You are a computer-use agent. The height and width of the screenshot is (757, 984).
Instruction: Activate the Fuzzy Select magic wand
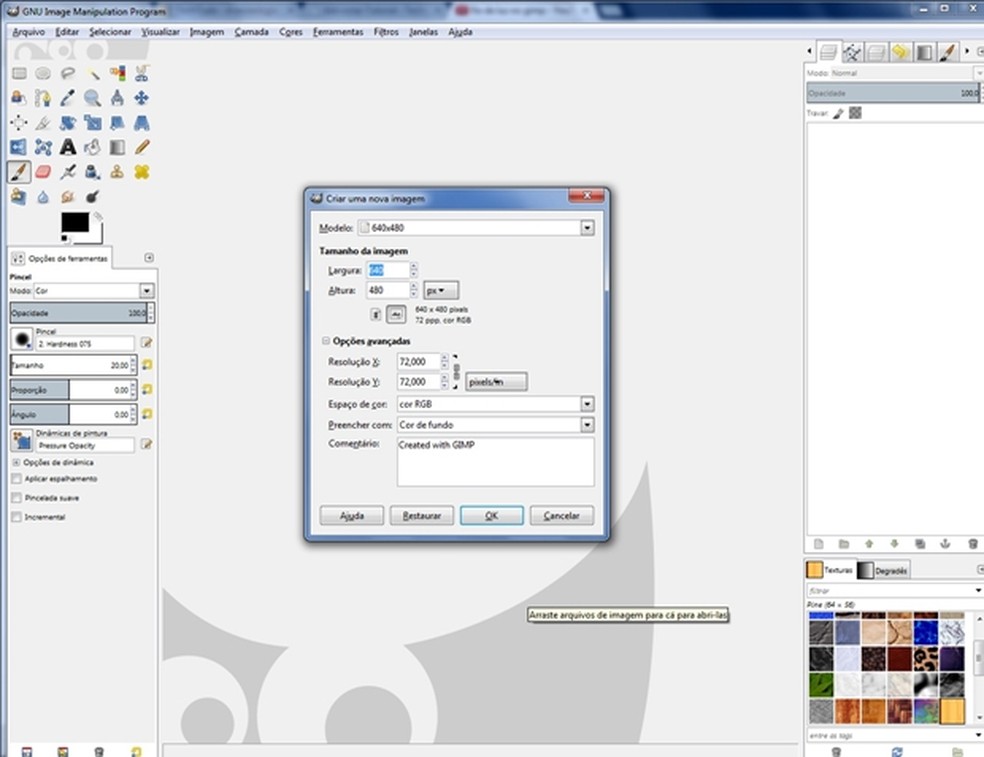tap(92, 73)
